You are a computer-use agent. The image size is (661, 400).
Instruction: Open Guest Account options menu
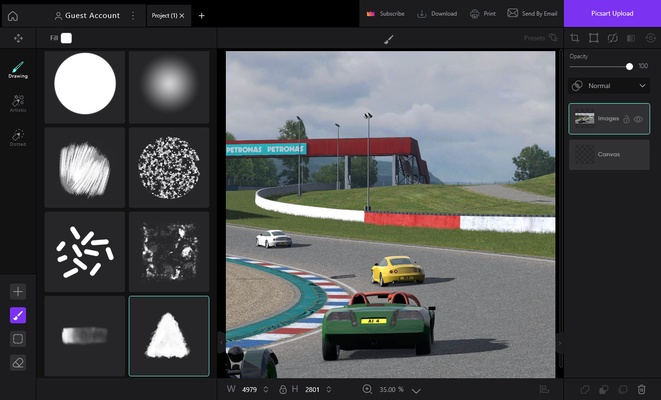tap(132, 15)
